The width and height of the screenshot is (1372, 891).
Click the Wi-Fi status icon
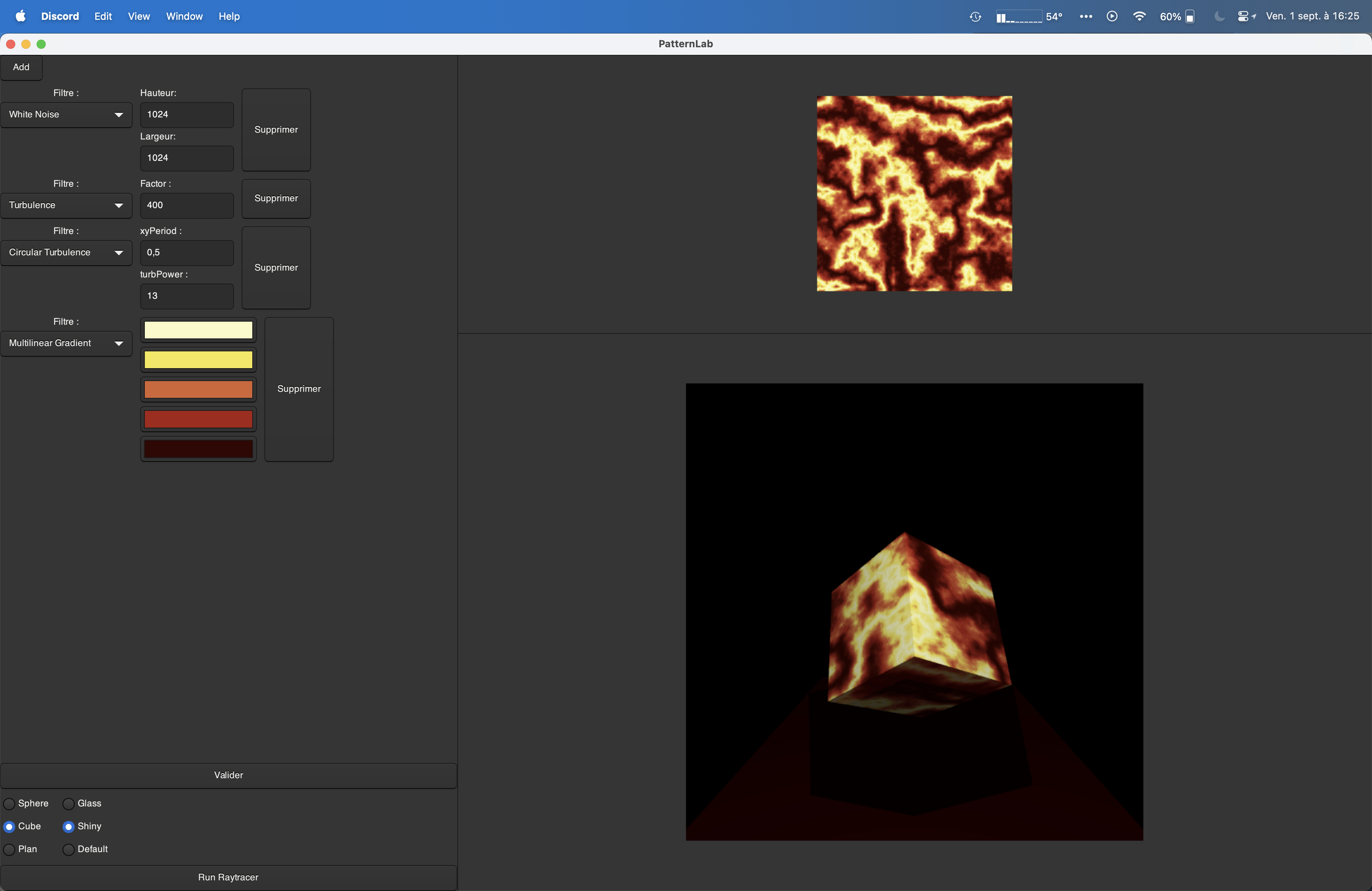[x=1138, y=16]
